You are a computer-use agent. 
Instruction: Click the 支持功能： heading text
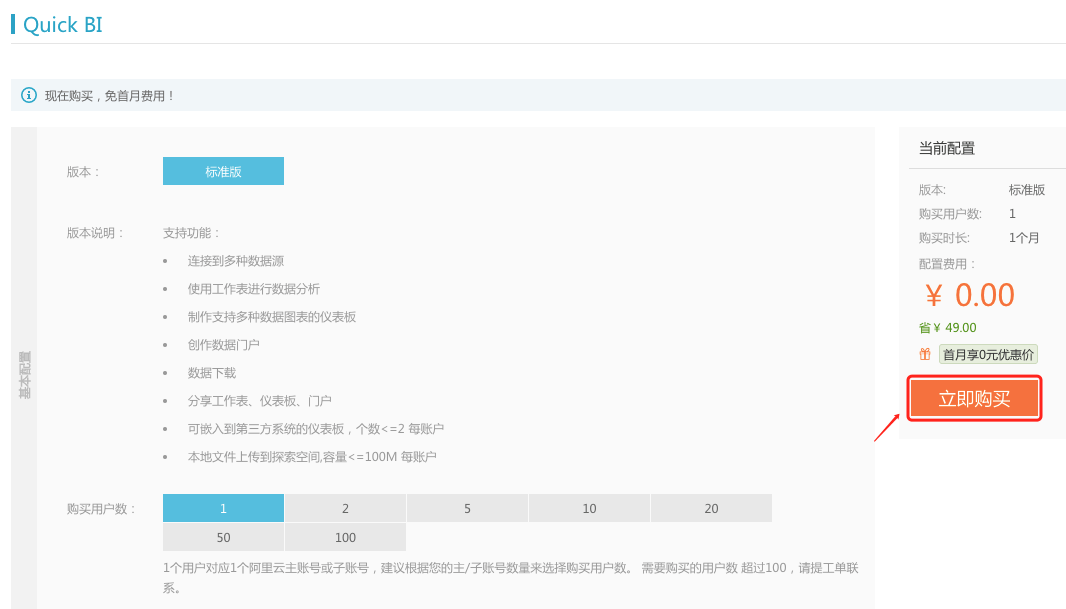click(x=192, y=233)
